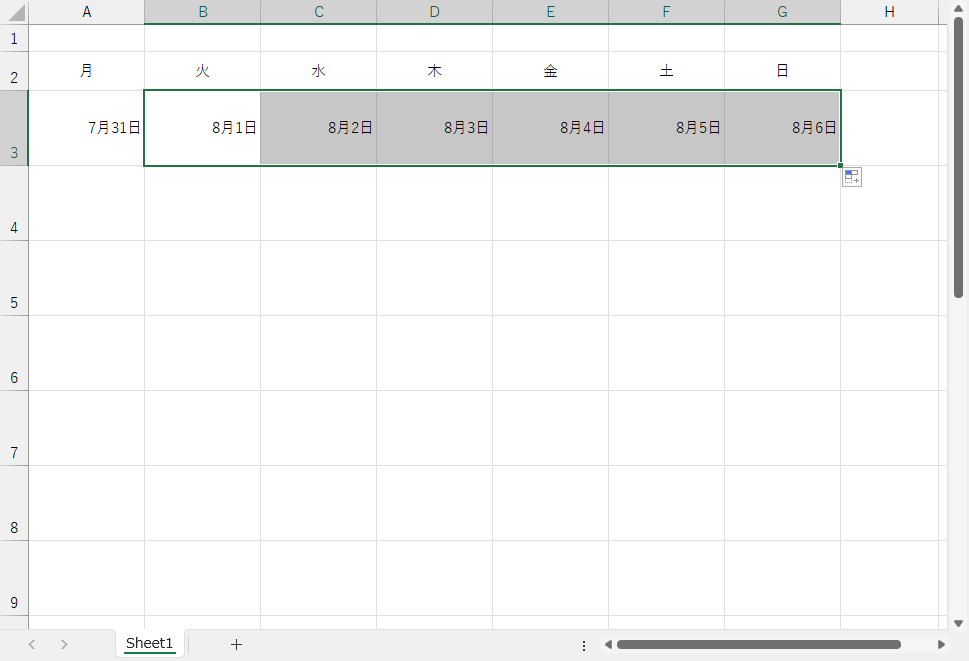Click the three-dot scrollbar split handle
The image size is (969, 661).
(584, 646)
